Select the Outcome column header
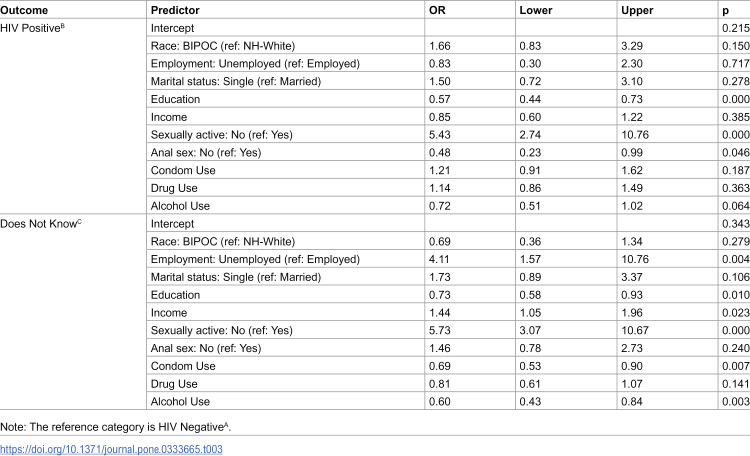Viewport: 750px width, 456px height. (x=24, y=10)
